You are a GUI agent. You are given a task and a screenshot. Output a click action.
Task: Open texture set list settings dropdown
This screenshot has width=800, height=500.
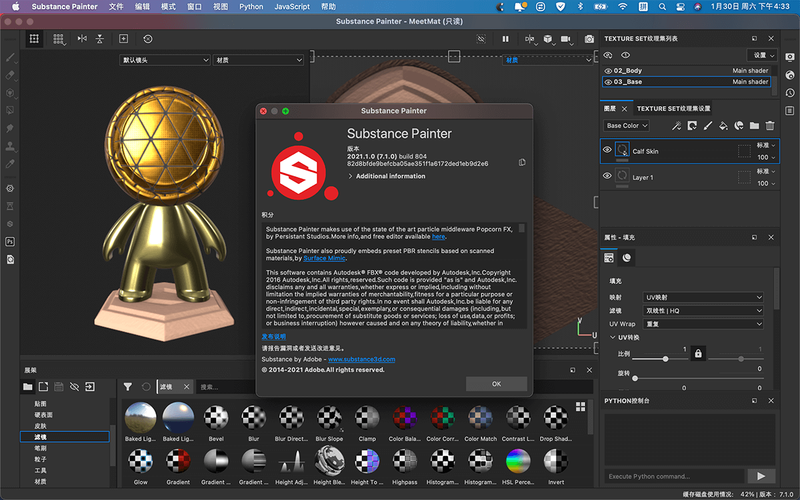coord(762,55)
